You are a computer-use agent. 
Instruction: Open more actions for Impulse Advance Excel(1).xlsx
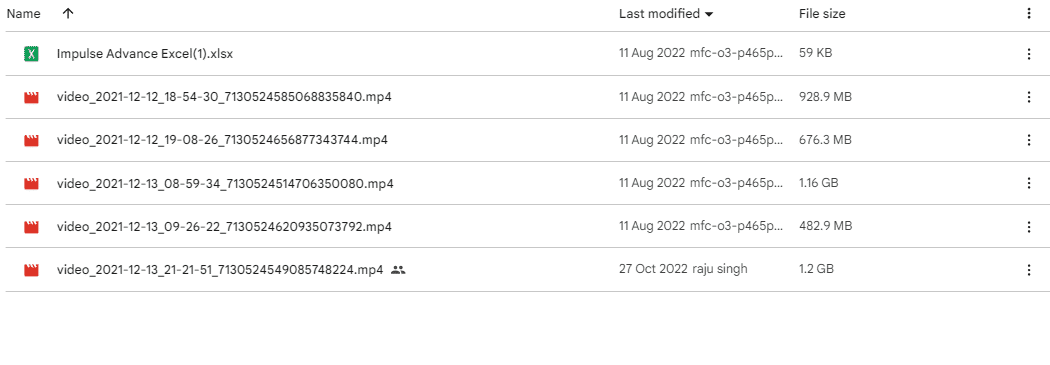coord(1029,54)
